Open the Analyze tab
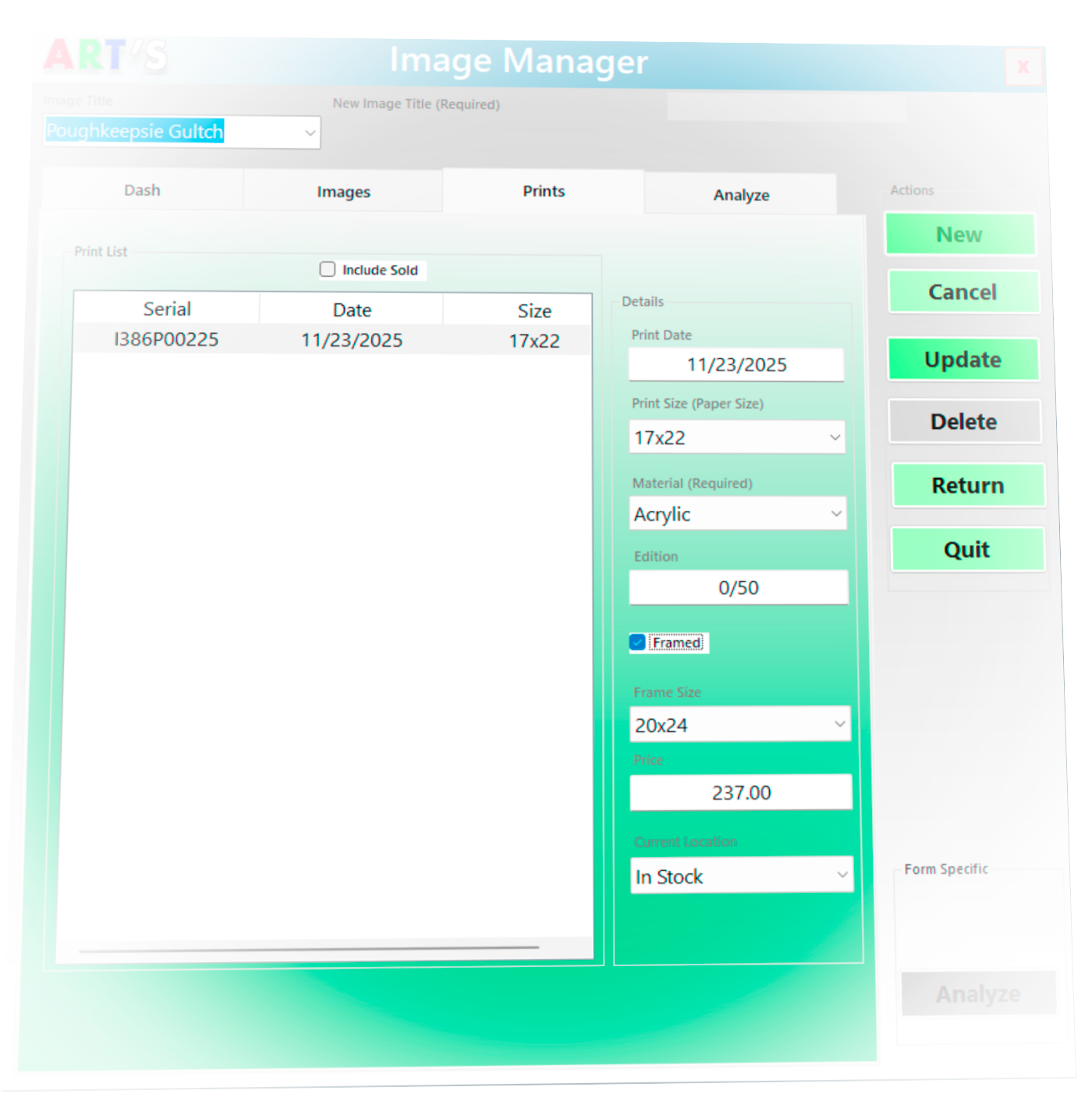This screenshot has height=1094, width=1092. tap(741, 195)
